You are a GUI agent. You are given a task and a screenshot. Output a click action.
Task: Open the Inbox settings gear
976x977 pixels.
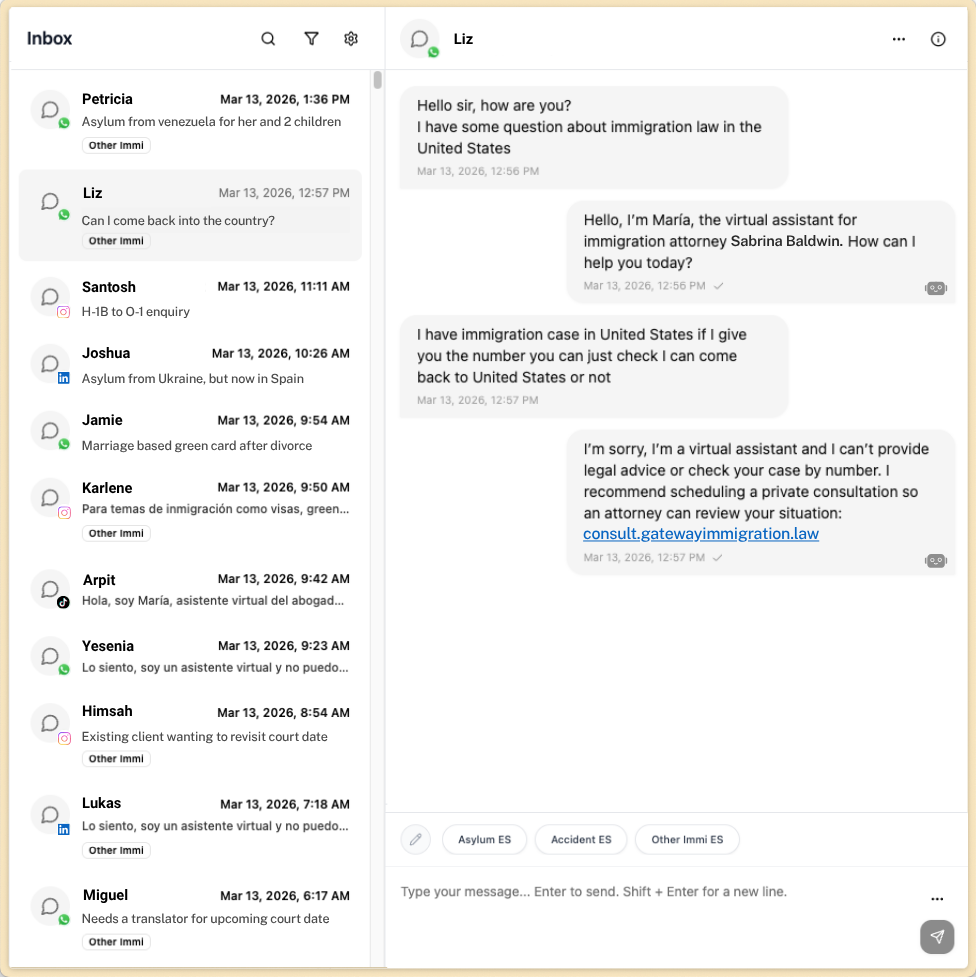[x=350, y=38]
